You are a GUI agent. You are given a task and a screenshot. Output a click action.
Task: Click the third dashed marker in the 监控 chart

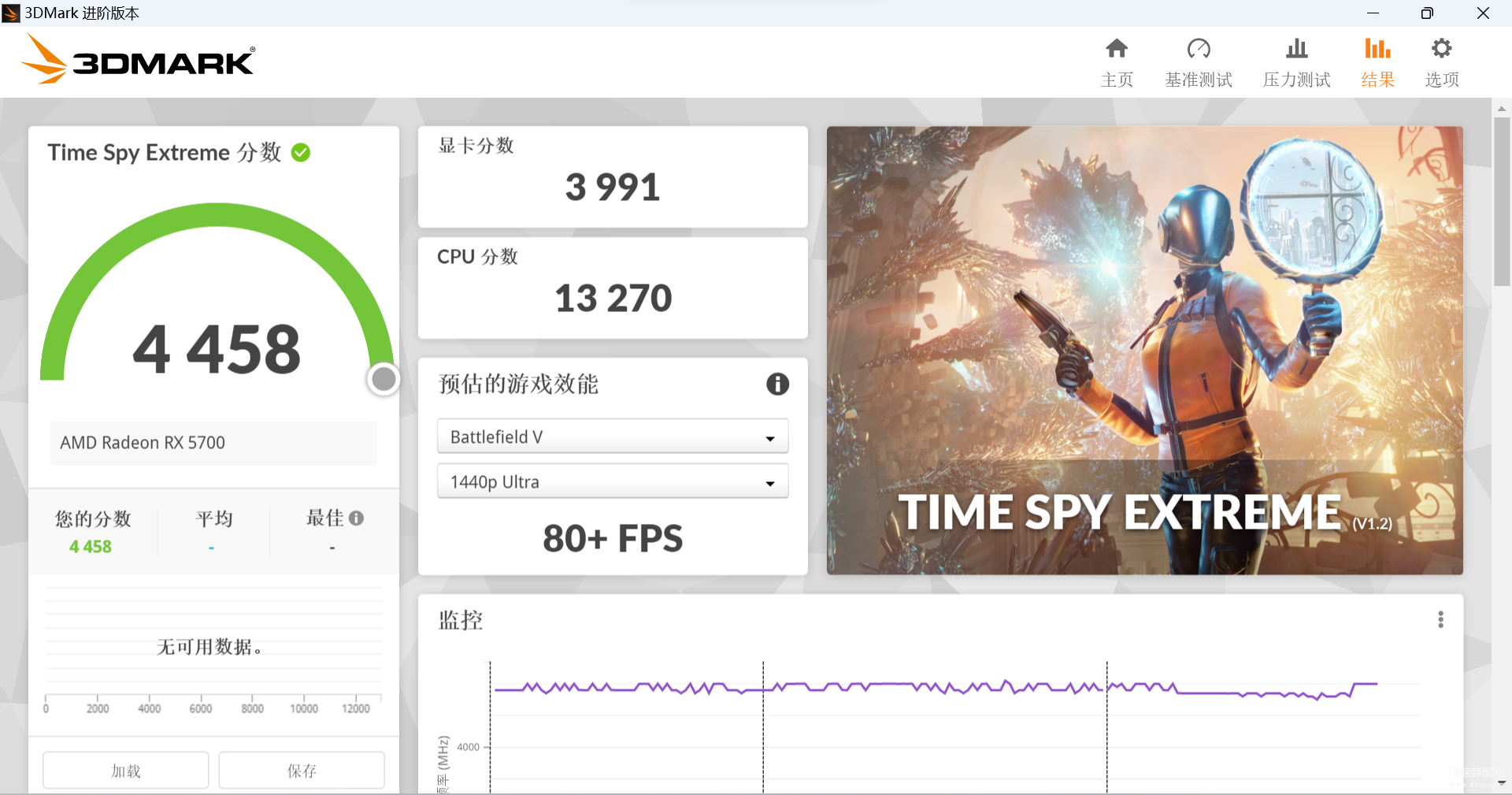1106,726
